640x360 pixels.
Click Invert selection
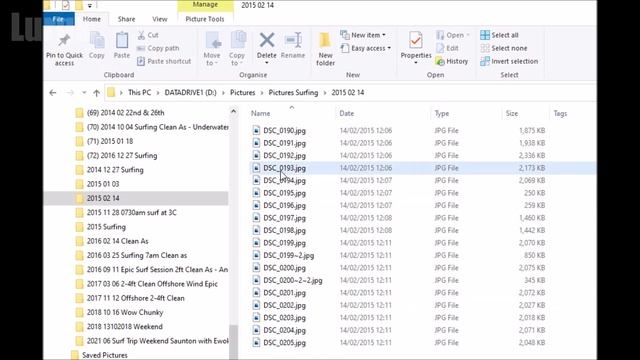(x=509, y=61)
